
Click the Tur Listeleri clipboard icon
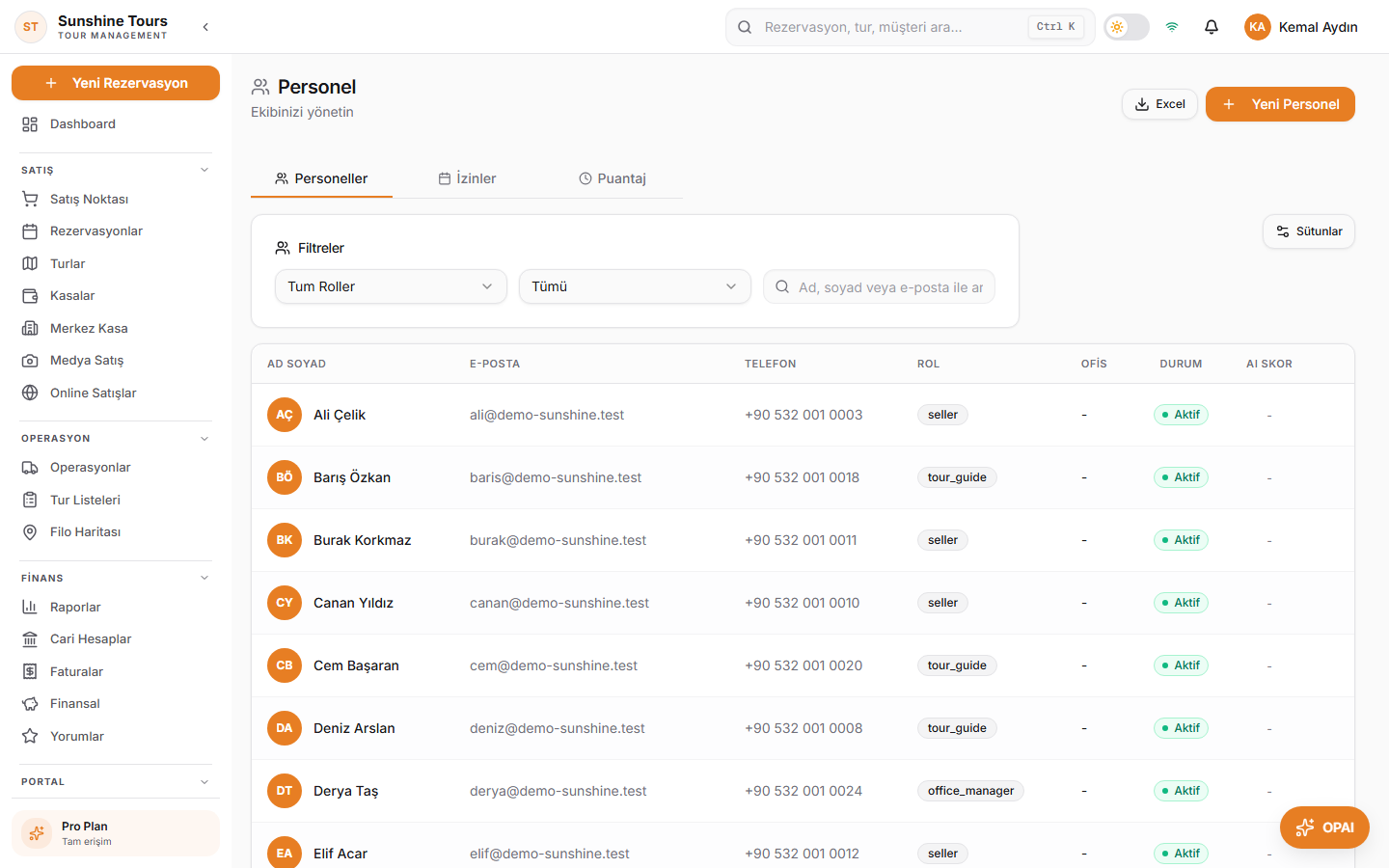[x=30, y=500]
